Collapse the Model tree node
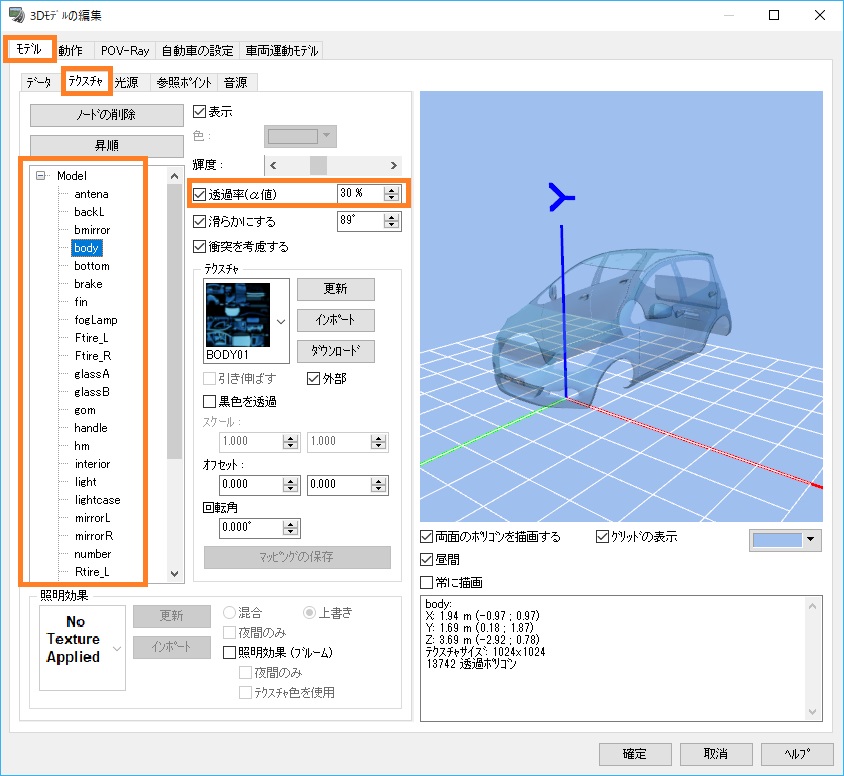This screenshot has height=776, width=844. coord(41,176)
